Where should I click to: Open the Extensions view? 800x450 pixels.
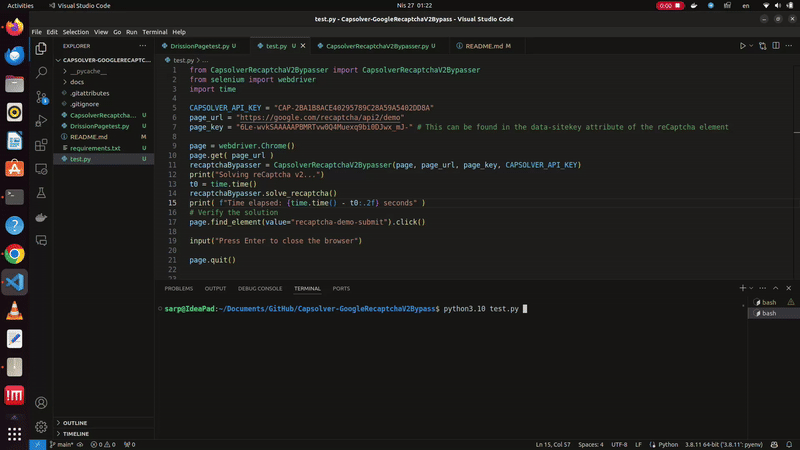click(x=41, y=145)
